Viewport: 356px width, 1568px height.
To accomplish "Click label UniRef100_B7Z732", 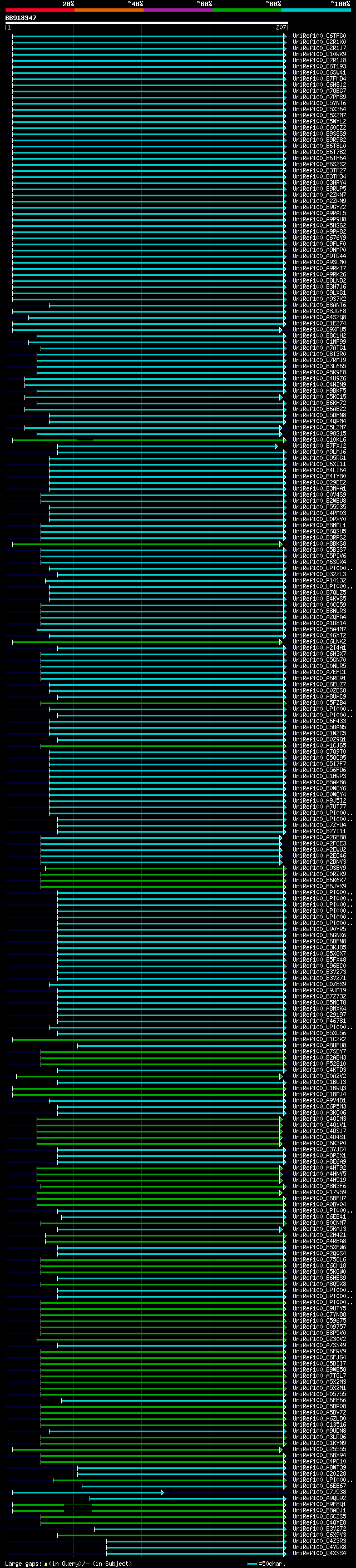I will tap(319, 996).
